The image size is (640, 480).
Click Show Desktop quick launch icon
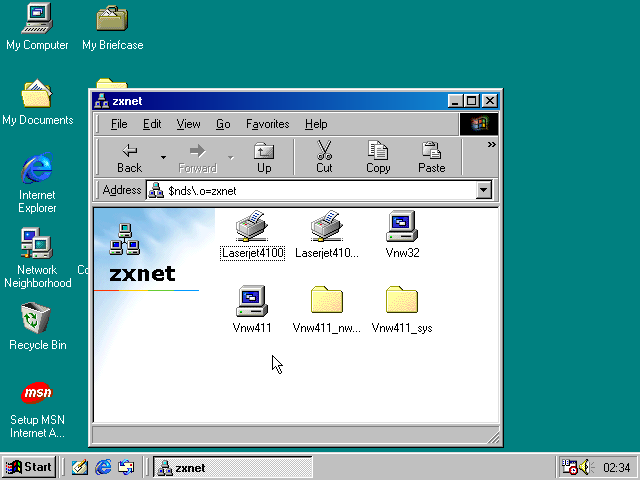pyautogui.click(x=80, y=467)
